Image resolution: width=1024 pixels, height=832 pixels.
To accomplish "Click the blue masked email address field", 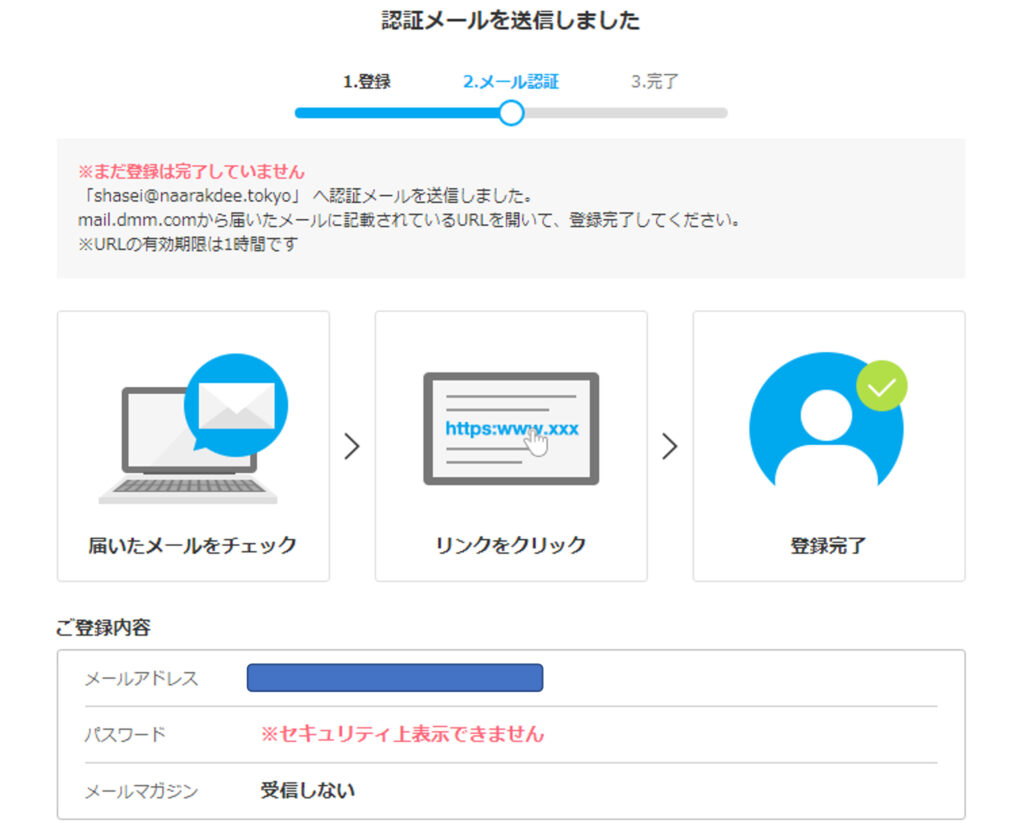I will point(394,678).
